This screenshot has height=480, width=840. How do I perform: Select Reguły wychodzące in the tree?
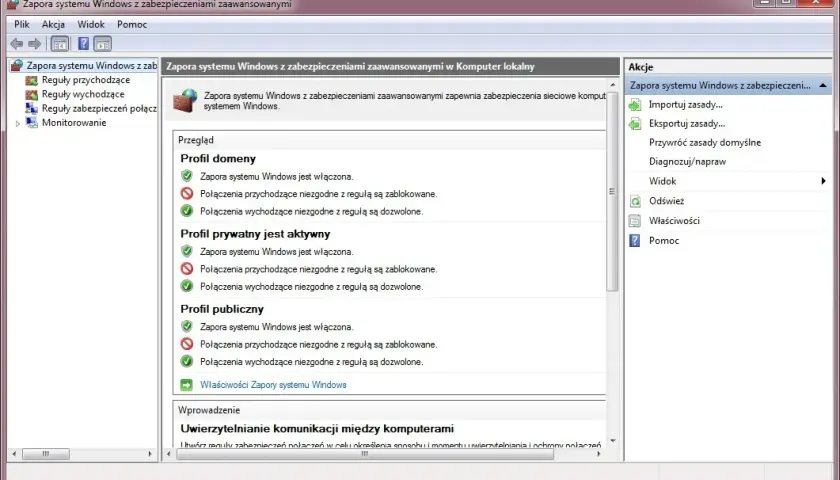pos(83,94)
